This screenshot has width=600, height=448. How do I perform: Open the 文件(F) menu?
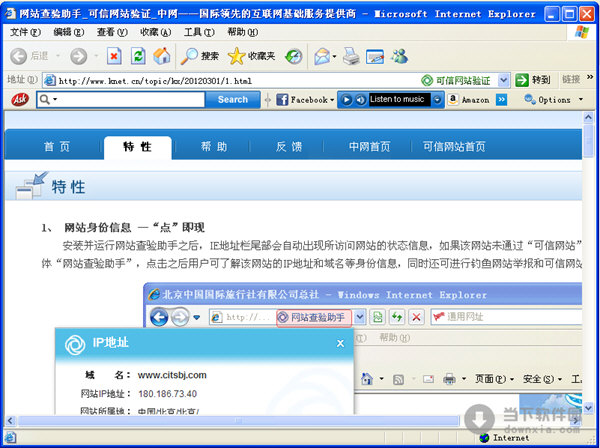pos(25,32)
